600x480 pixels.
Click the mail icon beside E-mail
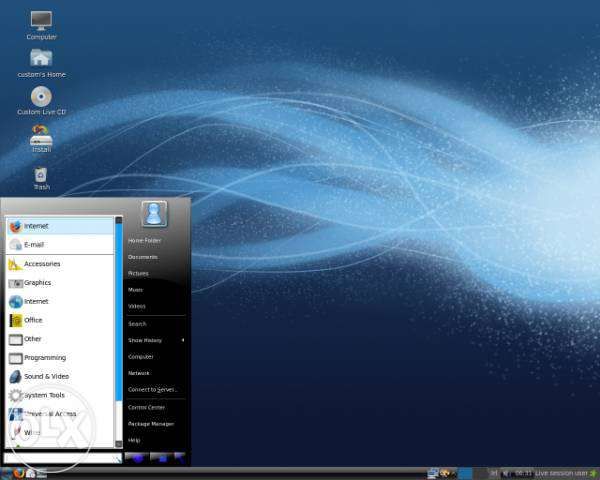pyautogui.click(x=15, y=245)
